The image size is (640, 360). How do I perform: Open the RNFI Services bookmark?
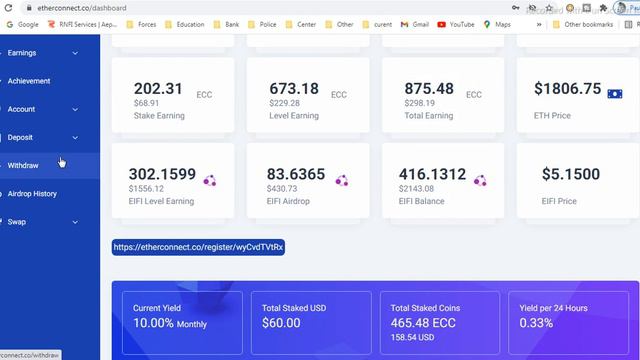(x=82, y=24)
